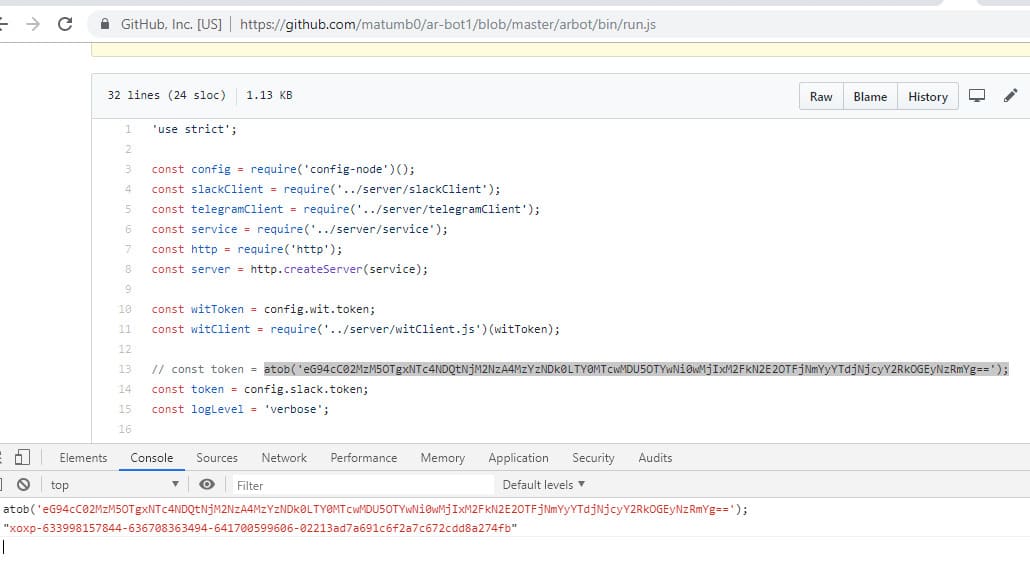Click the padlock site security icon
This screenshot has width=1030, height=573.
tap(106, 24)
